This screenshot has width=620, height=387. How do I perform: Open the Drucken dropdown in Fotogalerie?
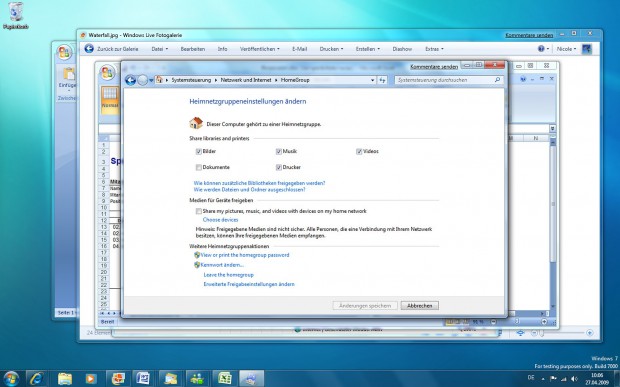click(331, 49)
